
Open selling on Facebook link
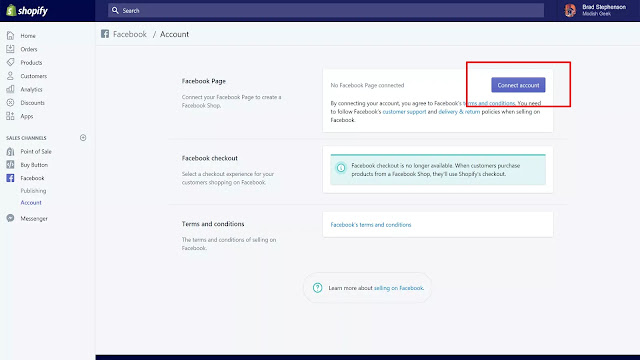click(398, 288)
